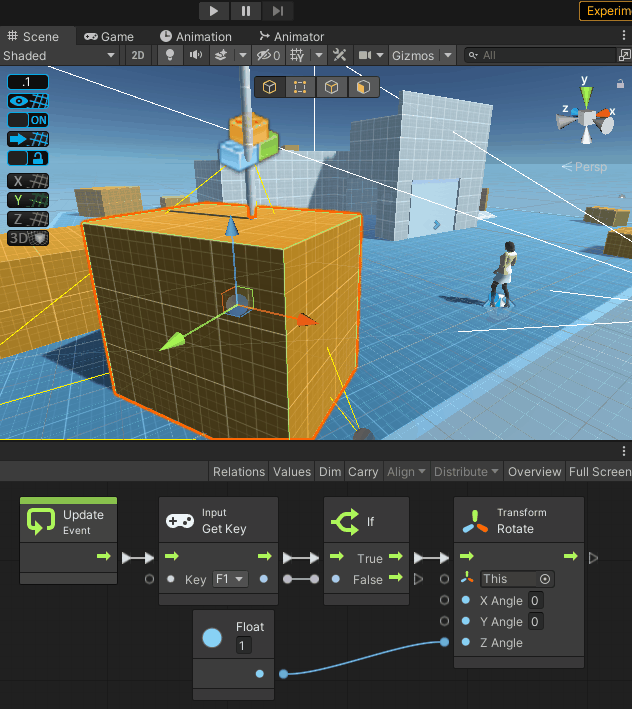Click the Step frame button
The height and width of the screenshot is (709, 632).
[277, 11]
